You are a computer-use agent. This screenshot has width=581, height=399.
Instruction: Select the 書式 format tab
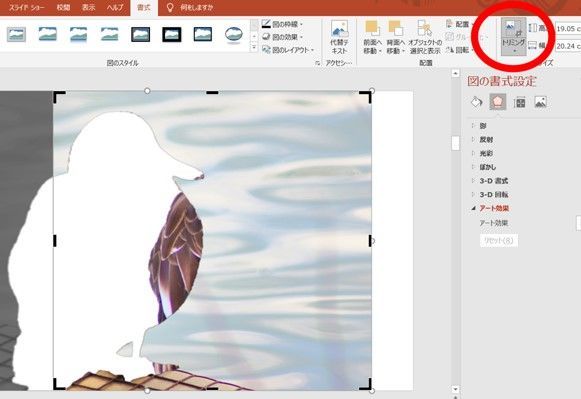click(x=144, y=7)
